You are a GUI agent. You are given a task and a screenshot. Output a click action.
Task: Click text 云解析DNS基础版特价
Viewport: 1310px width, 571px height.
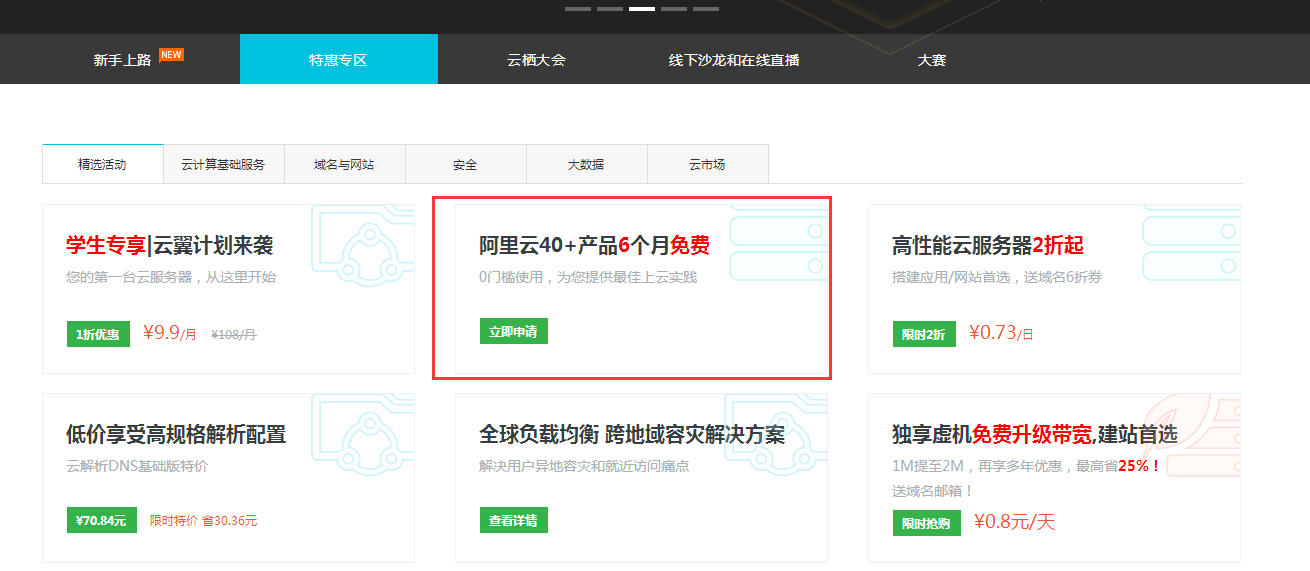point(137,466)
